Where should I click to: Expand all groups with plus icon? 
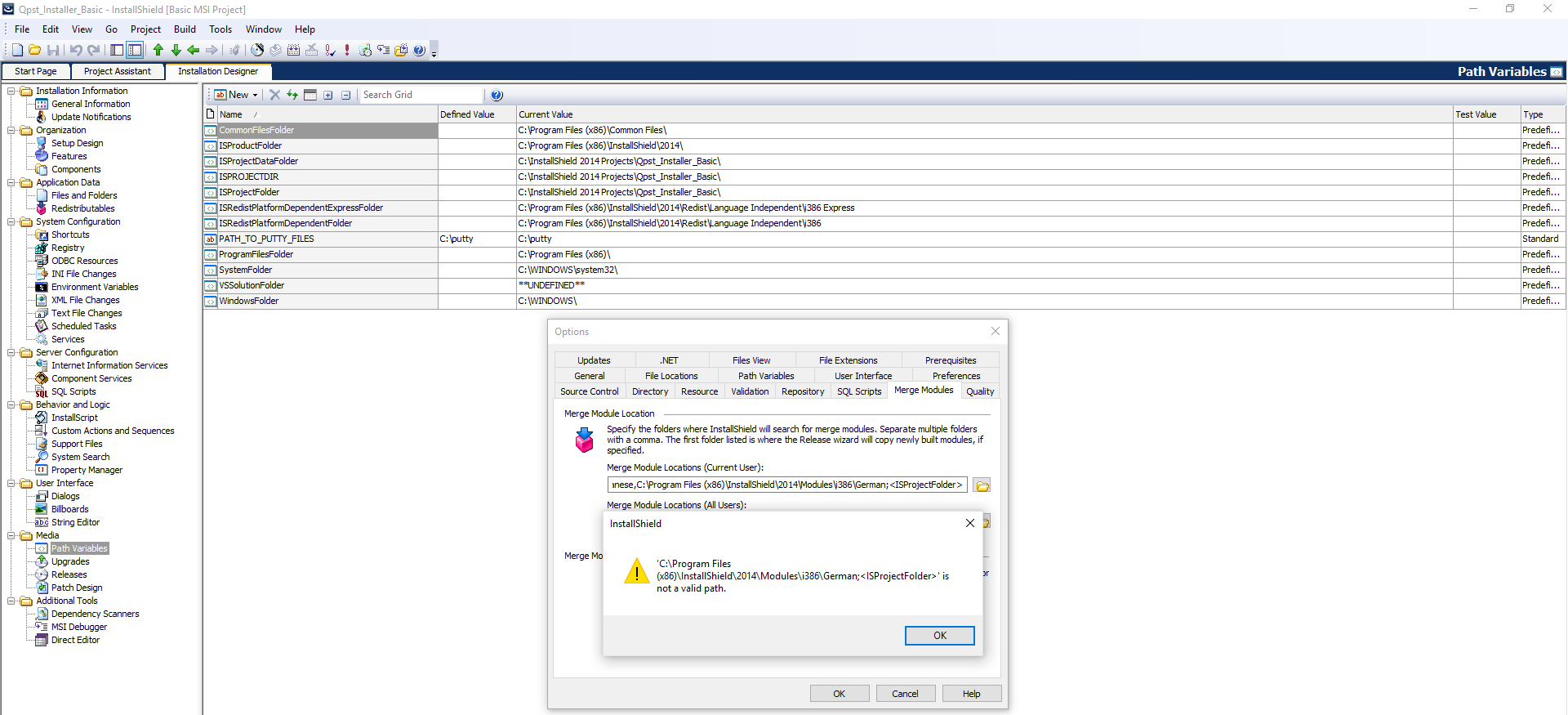tap(328, 95)
